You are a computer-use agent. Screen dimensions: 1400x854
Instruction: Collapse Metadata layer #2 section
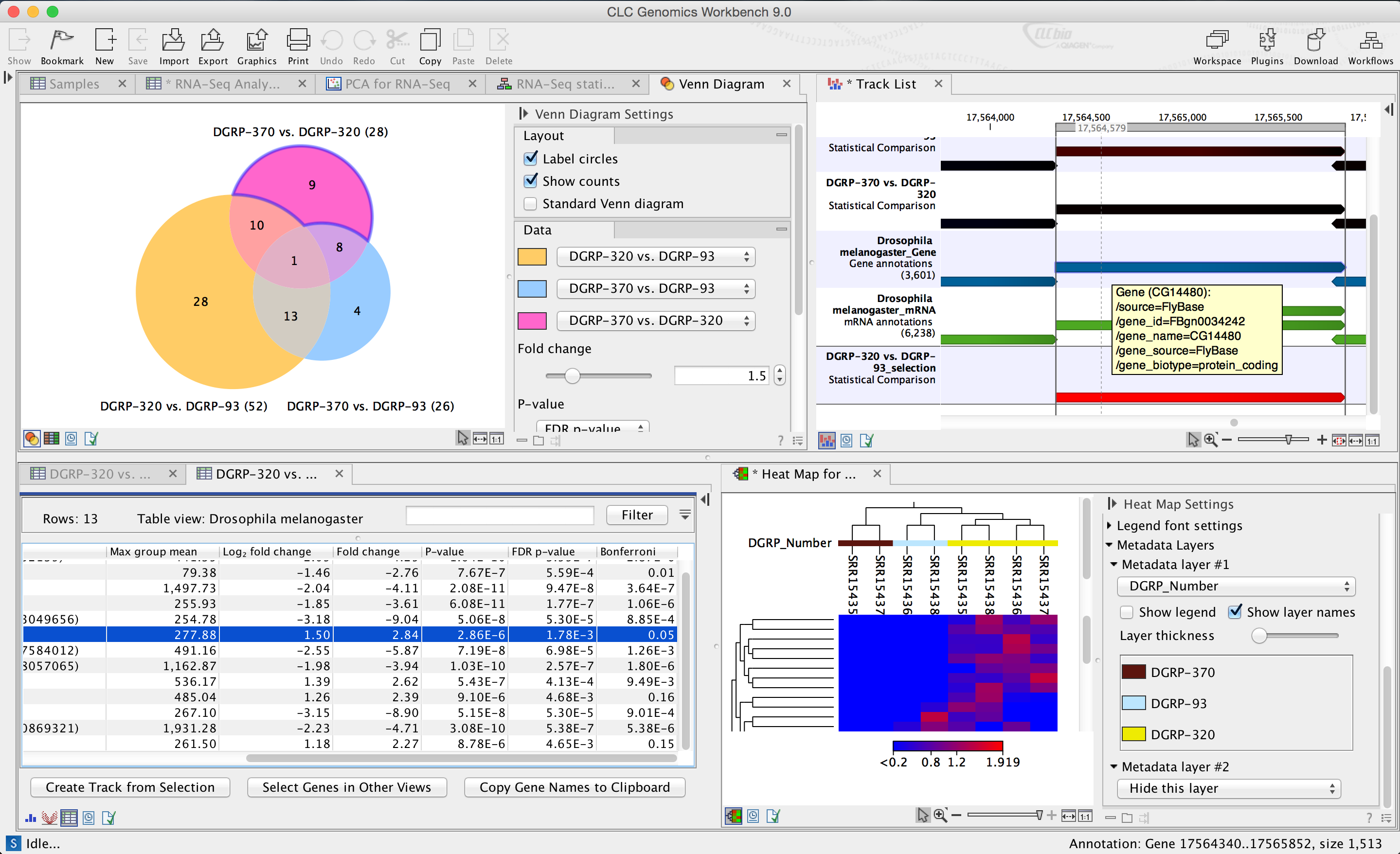[1113, 766]
